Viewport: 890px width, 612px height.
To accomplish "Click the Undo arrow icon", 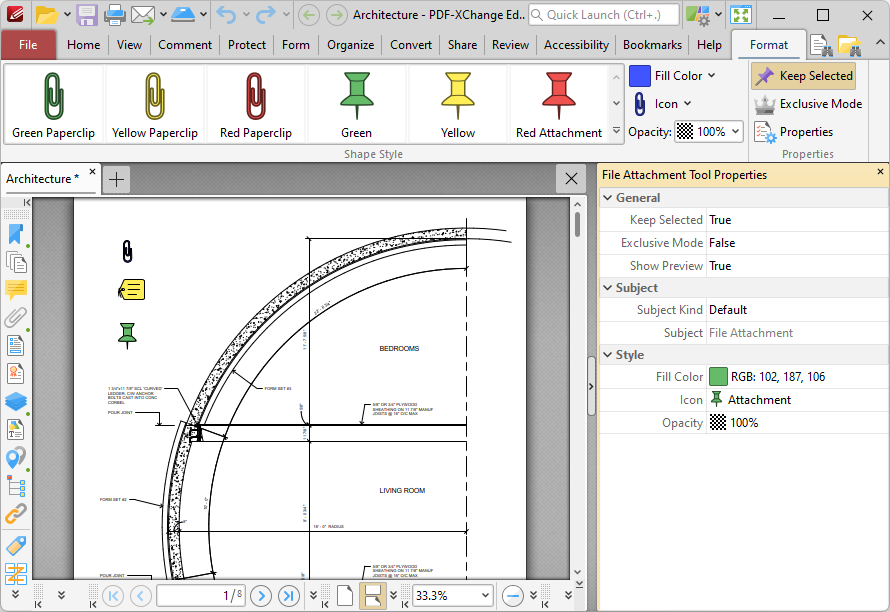I will pyautogui.click(x=226, y=15).
